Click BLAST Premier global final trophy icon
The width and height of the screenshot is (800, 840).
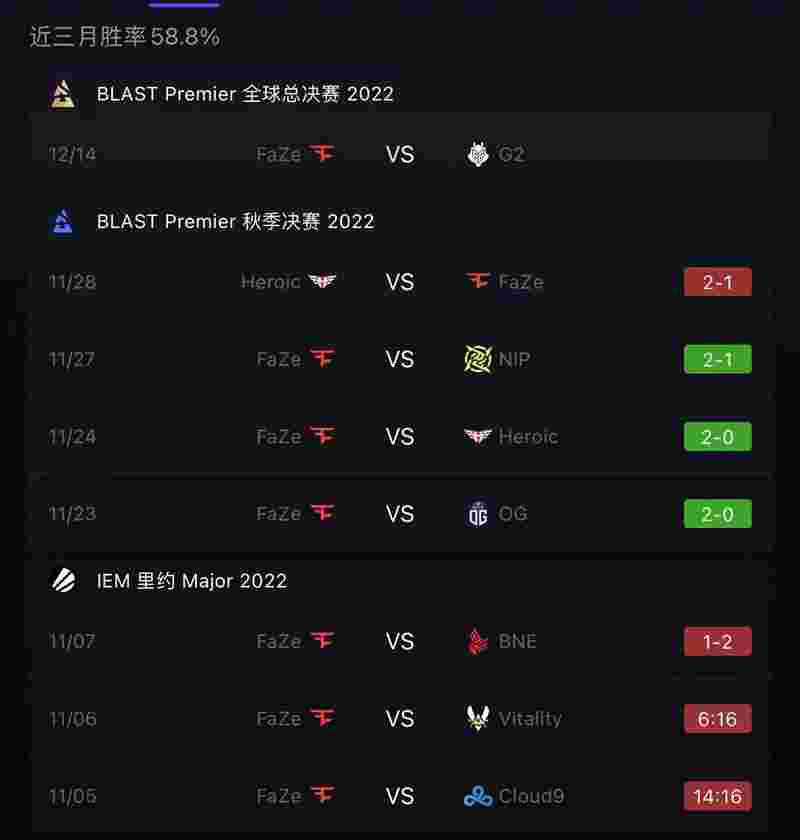point(63,94)
